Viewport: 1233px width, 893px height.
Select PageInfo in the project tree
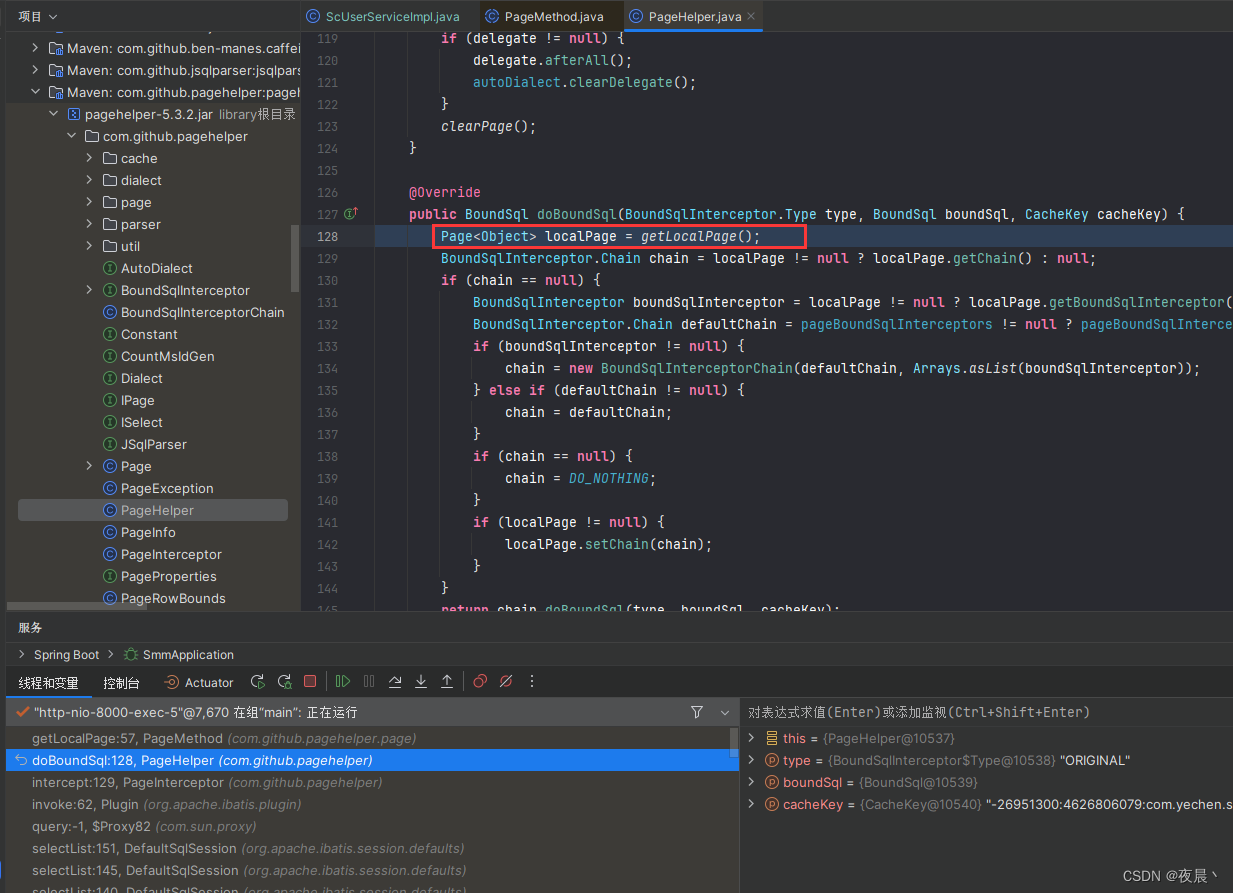(139, 532)
